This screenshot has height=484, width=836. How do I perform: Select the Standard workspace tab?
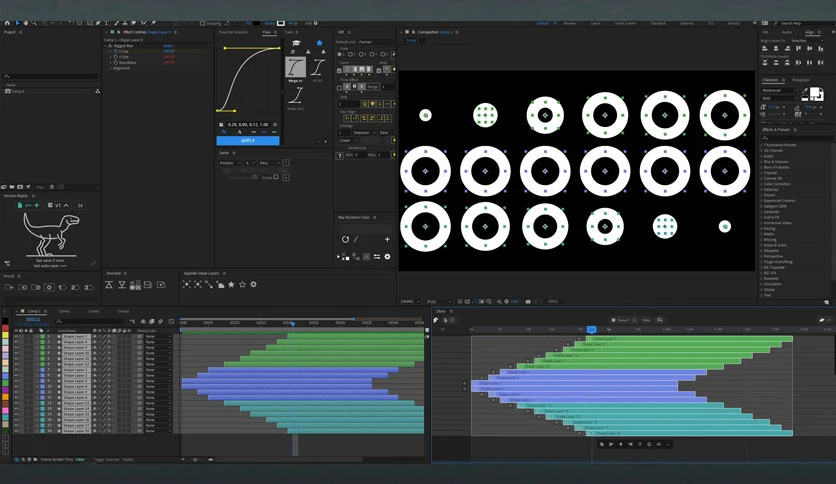(658, 23)
